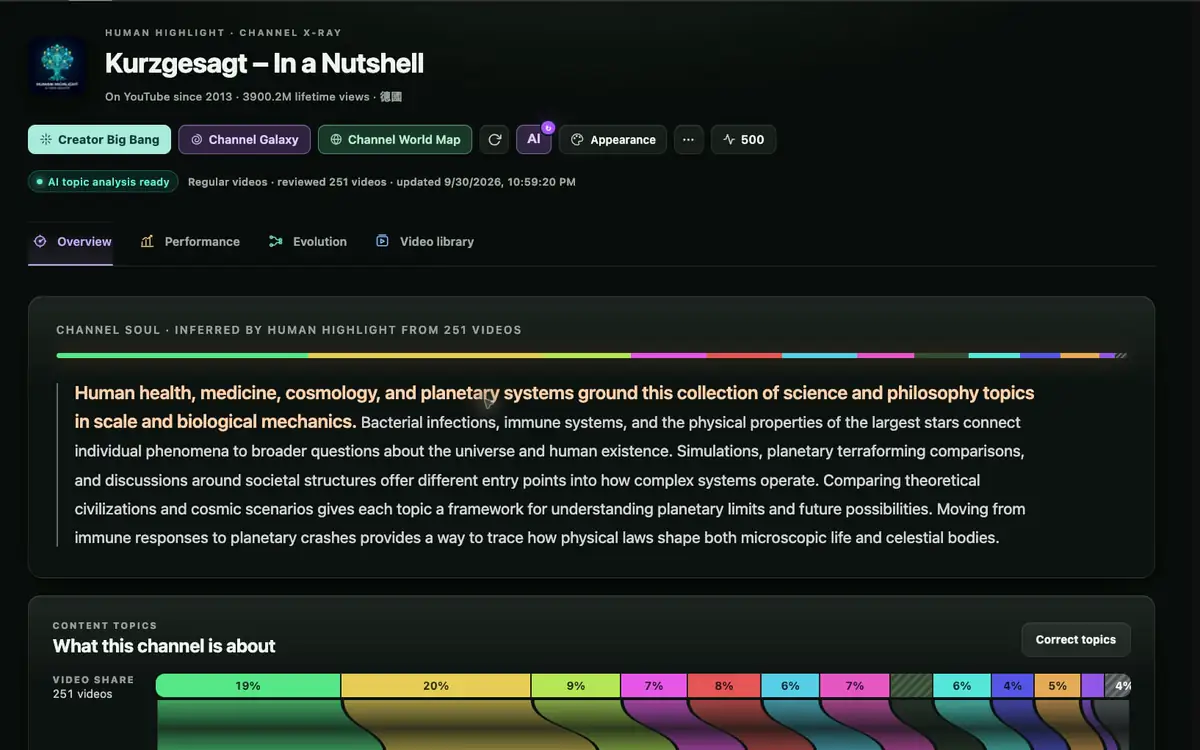Select the orange 5% topic segment
Screen dimensions: 1200x750
coord(1058,686)
